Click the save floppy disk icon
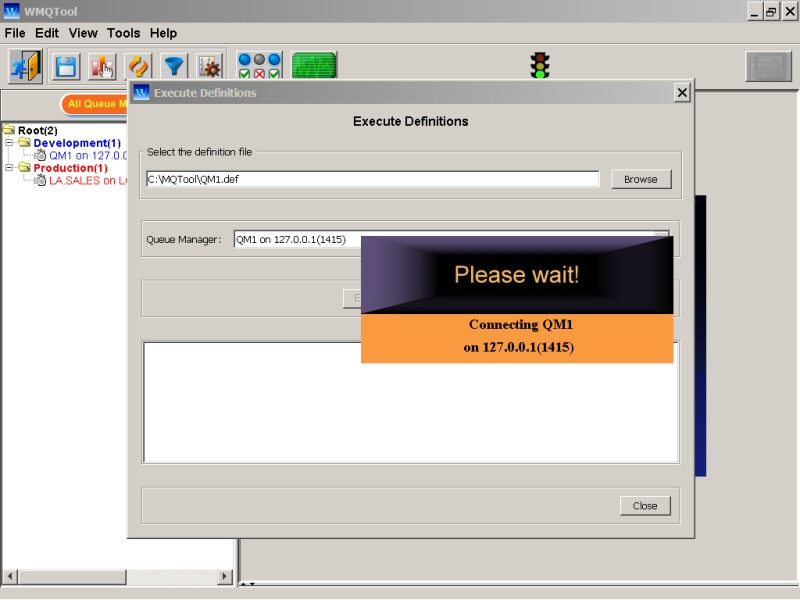Screen dimensions: 800x600 tap(66, 66)
